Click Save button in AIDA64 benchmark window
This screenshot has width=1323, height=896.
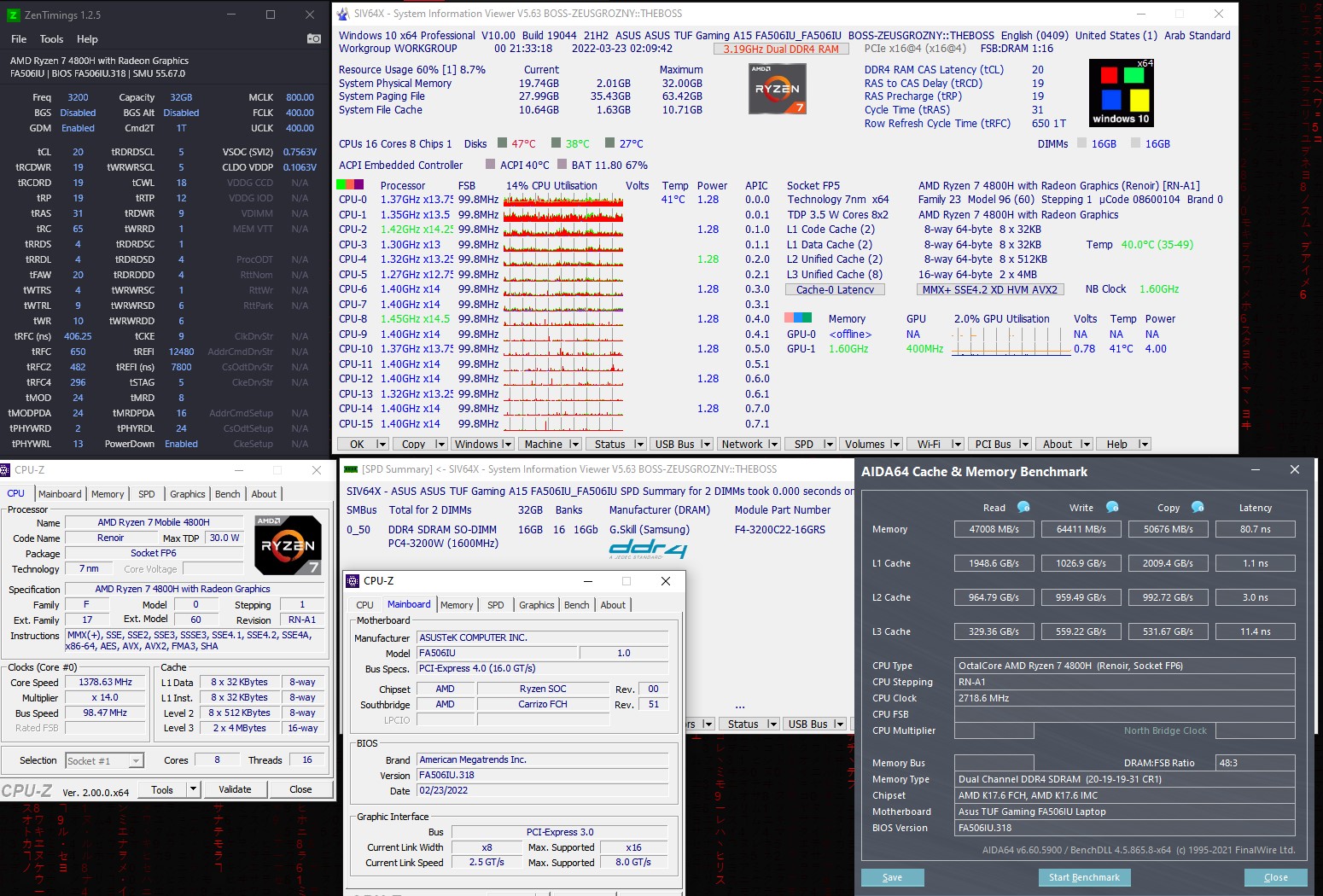point(893,877)
